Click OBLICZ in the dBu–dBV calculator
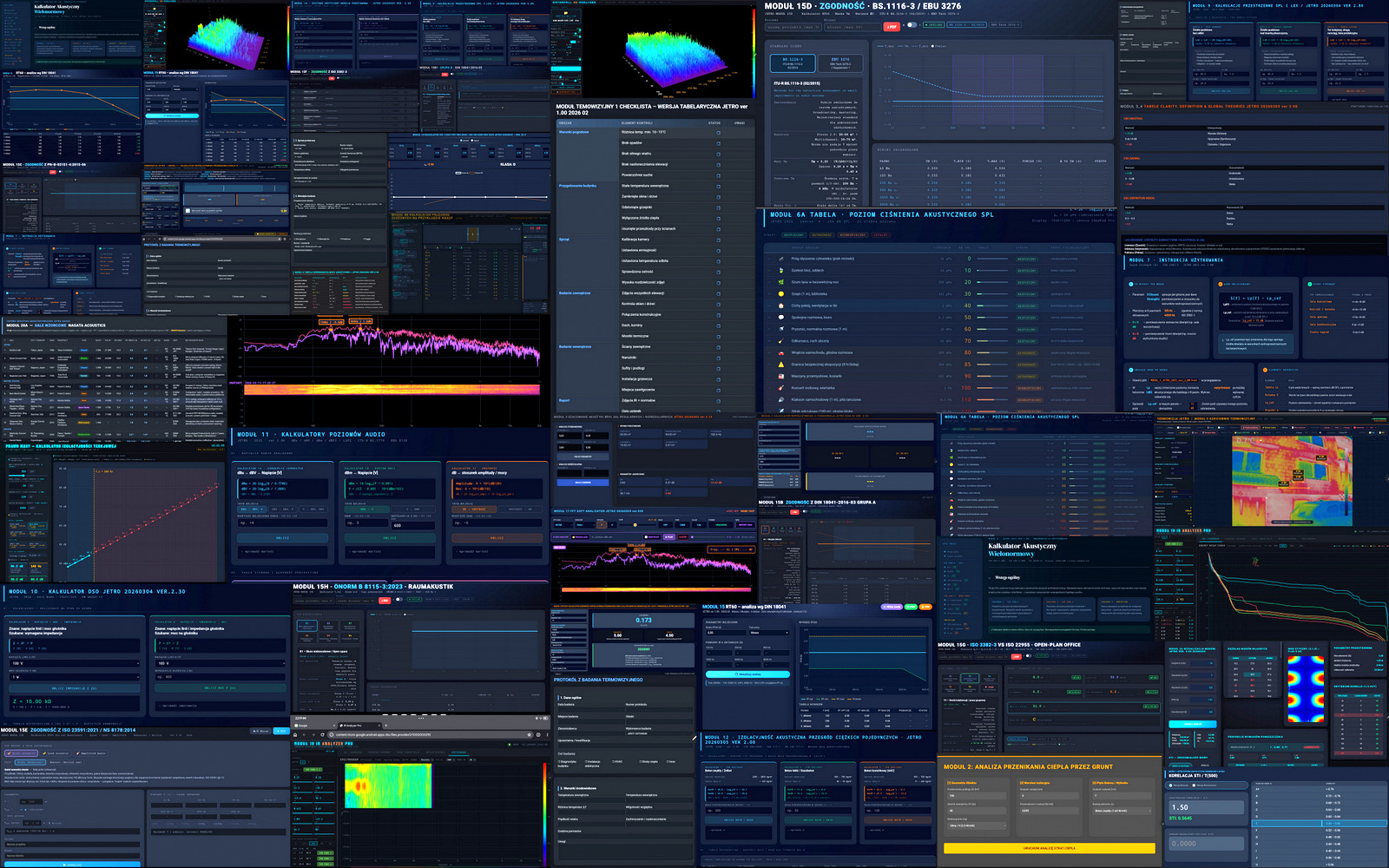Viewport: 1389px width, 868px height. click(282, 538)
